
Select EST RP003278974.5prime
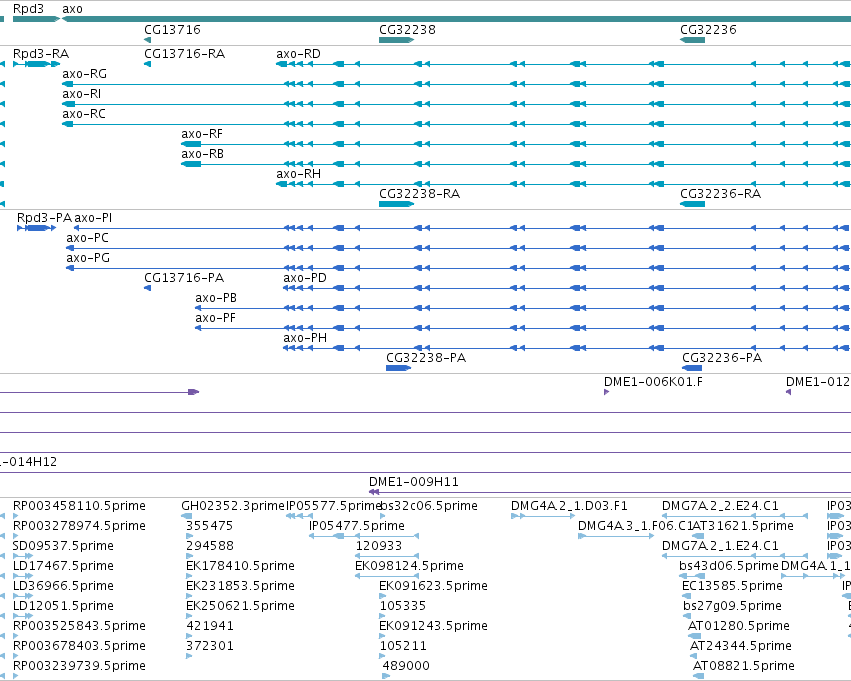tap(79, 526)
